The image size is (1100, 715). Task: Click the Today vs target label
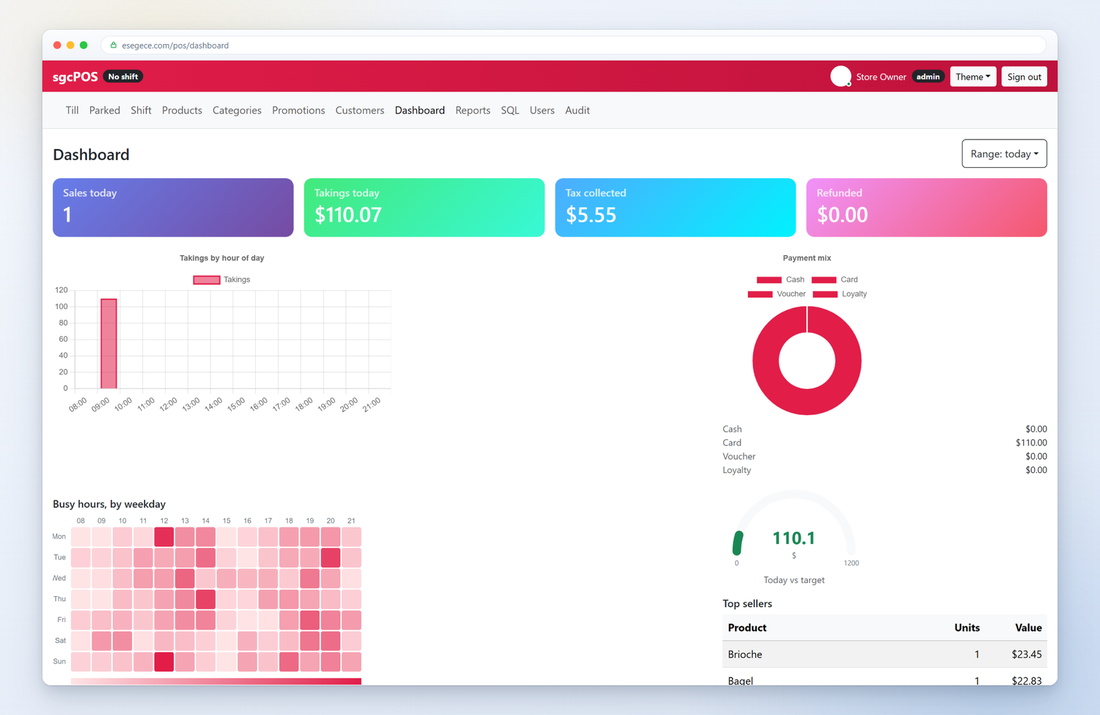click(793, 580)
